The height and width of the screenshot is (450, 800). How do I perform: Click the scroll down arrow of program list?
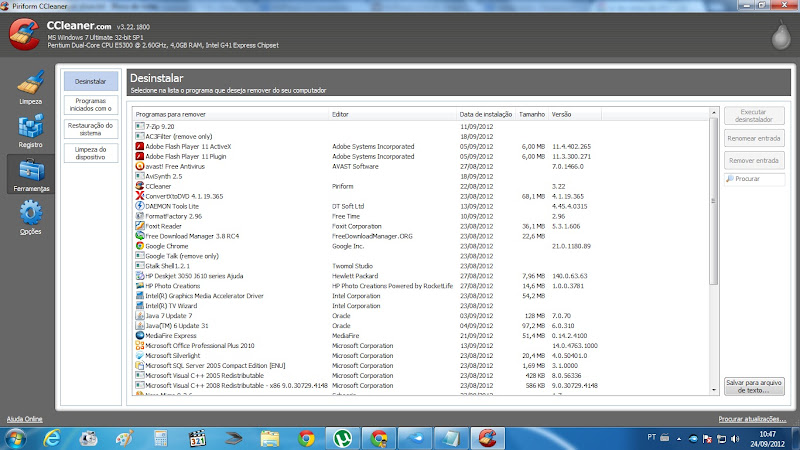click(x=714, y=390)
